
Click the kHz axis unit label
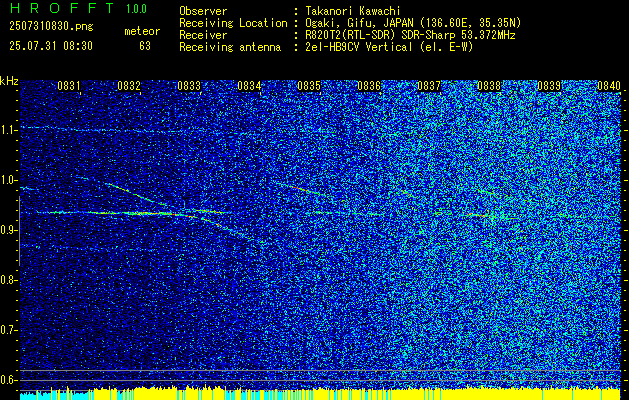9,81
